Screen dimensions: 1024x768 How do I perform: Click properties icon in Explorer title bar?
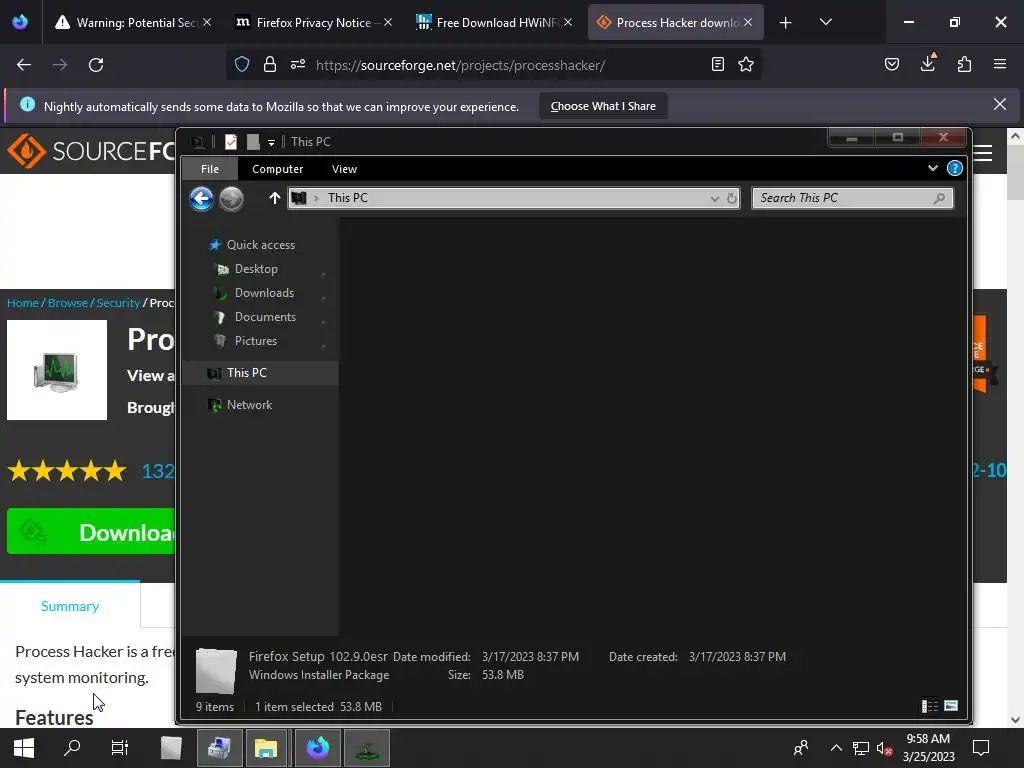click(231, 142)
